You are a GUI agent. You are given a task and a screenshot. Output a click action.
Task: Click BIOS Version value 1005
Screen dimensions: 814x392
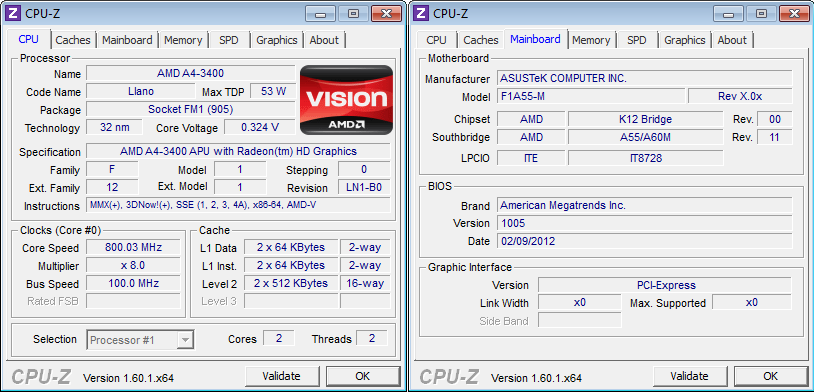(645, 223)
